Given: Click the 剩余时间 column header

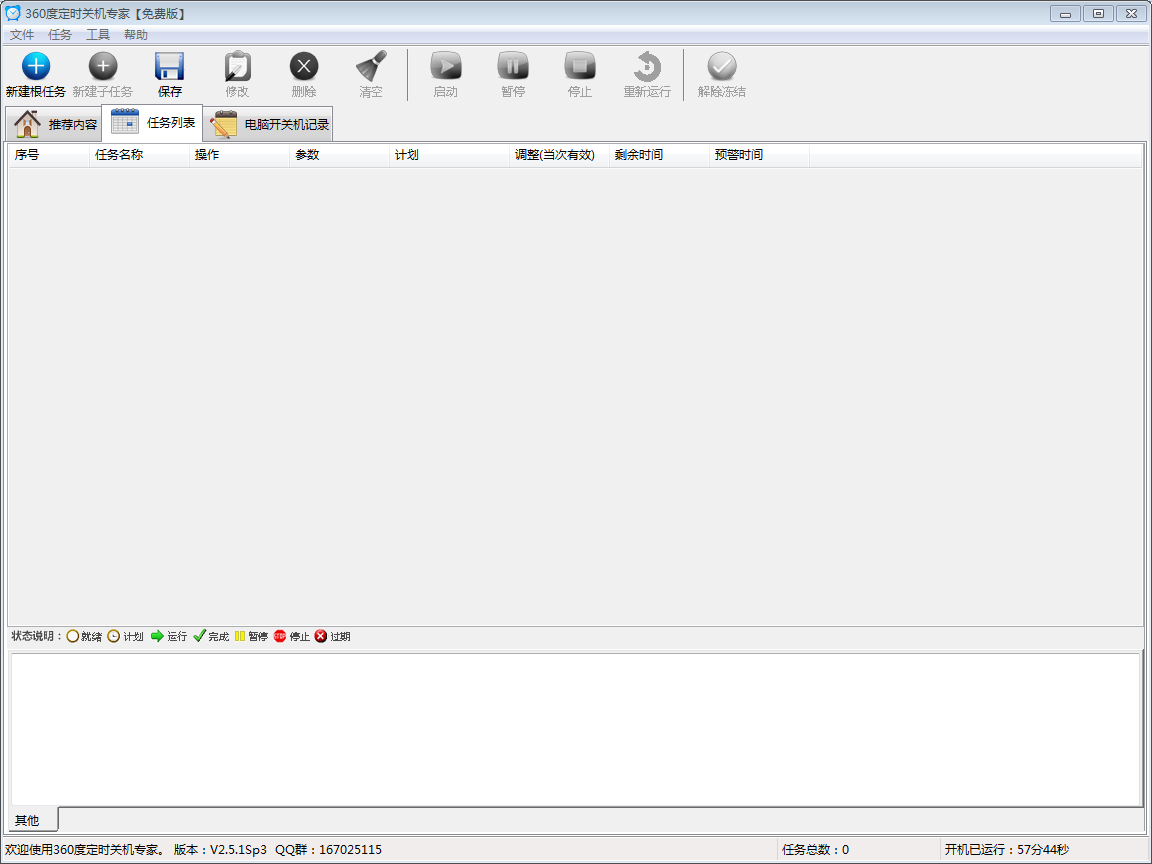Looking at the screenshot, I should click(x=639, y=156).
